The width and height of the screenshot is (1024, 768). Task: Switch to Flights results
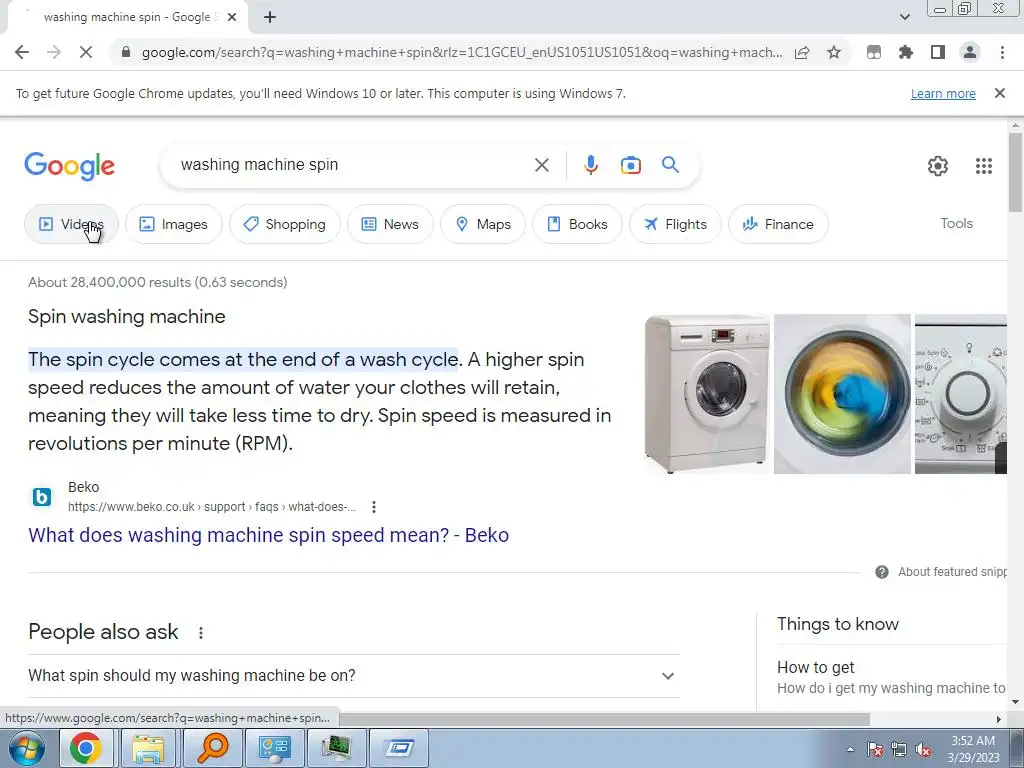pyautogui.click(x=675, y=224)
